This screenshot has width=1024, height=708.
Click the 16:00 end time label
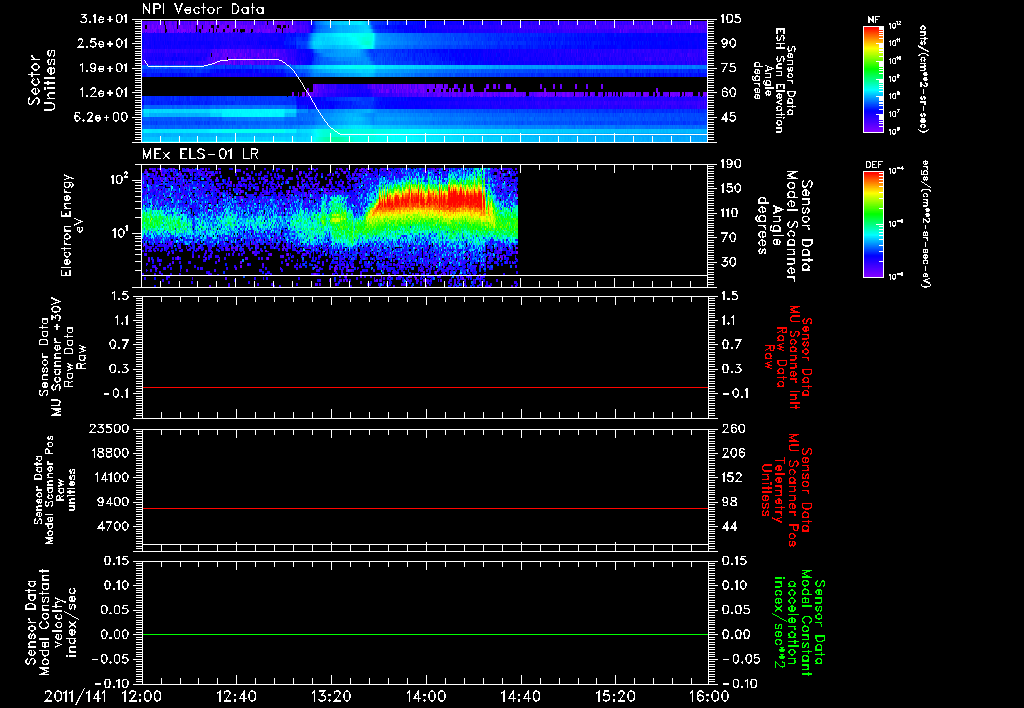point(708,696)
